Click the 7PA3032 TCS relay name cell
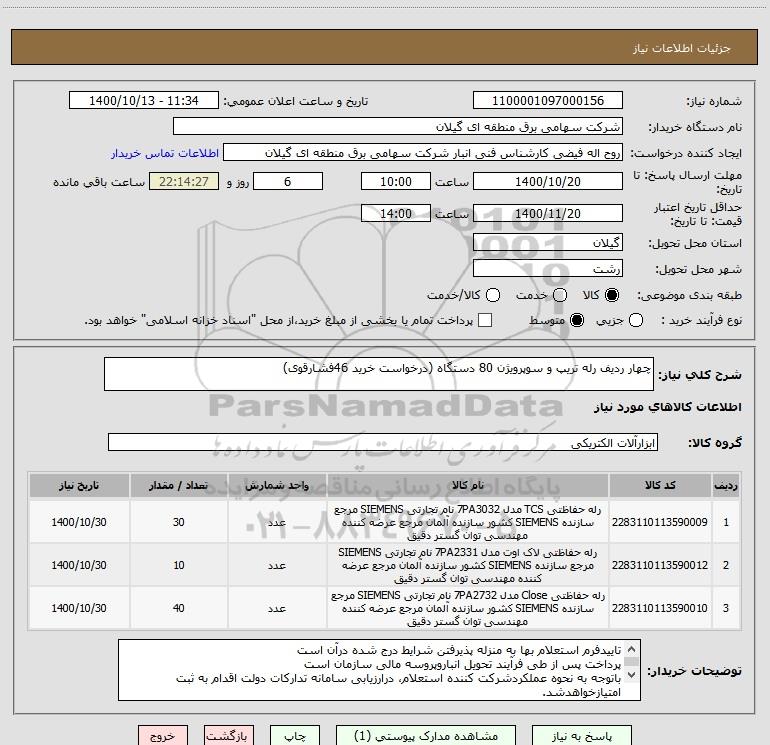Image resolution: width=770 pixels, height=745 pixels. (468, 522)
